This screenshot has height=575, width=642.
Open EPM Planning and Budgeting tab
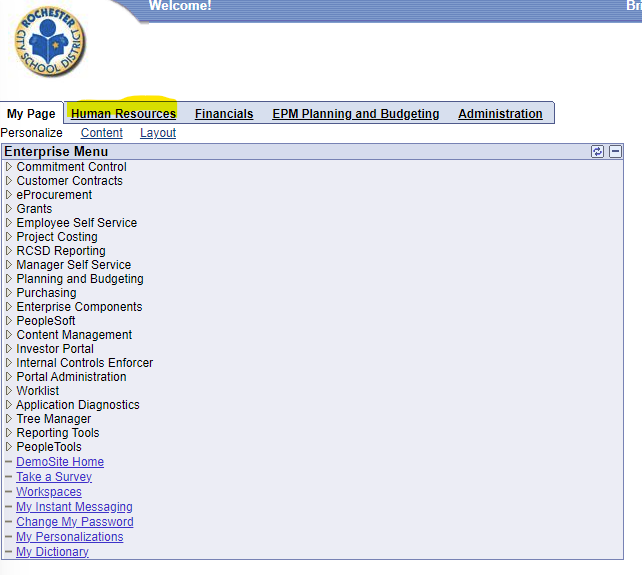point(356,113)
